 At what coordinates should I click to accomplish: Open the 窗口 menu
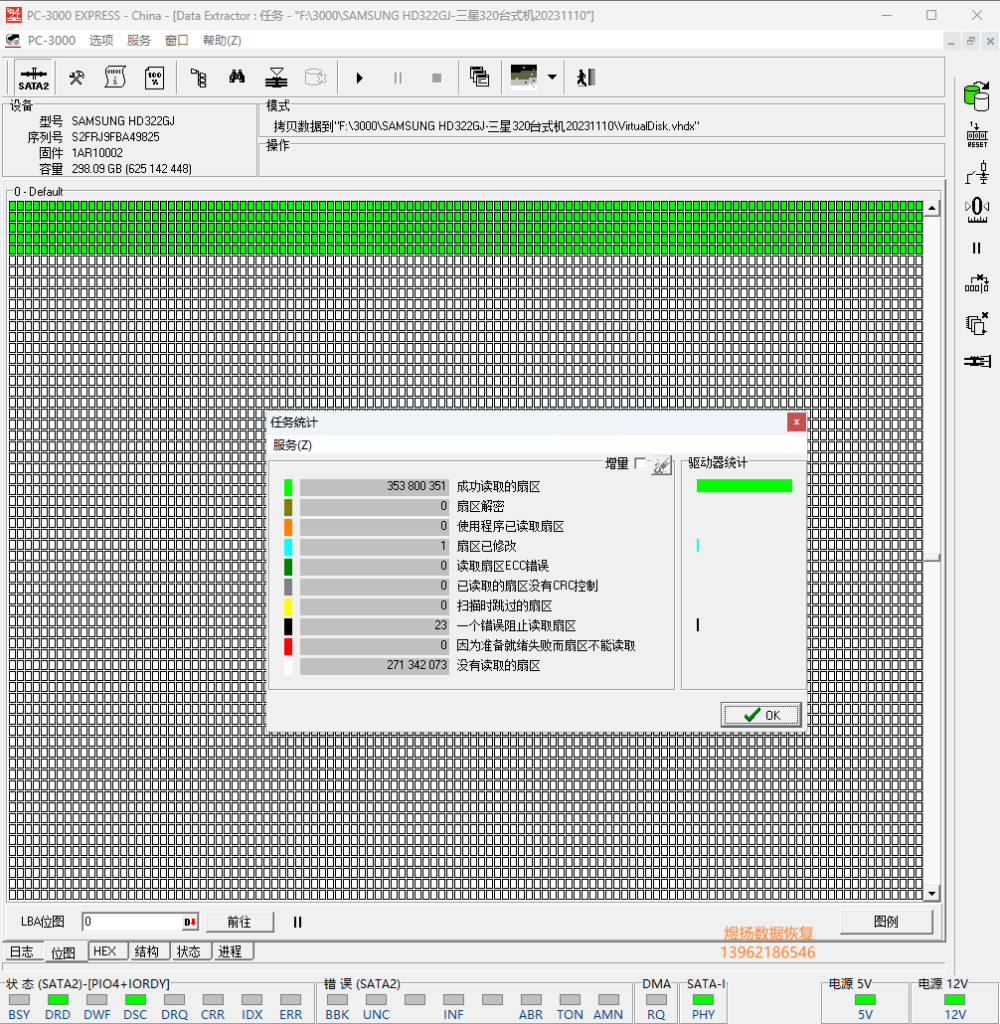coord(176,40)
